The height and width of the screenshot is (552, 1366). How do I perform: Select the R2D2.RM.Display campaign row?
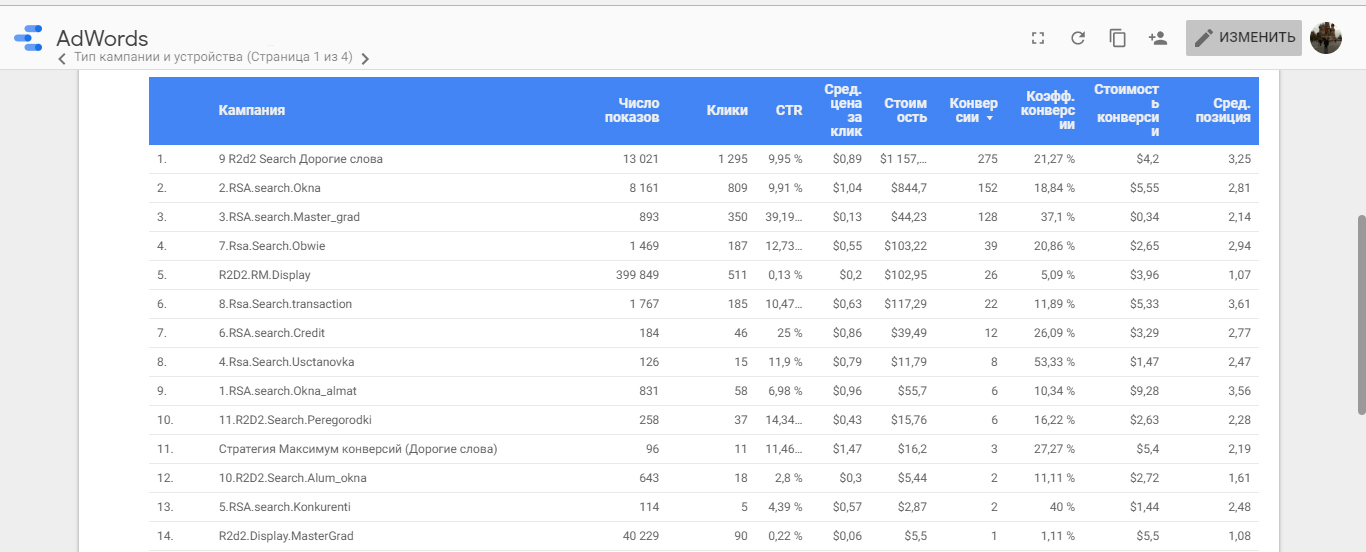tap(264, 275)
